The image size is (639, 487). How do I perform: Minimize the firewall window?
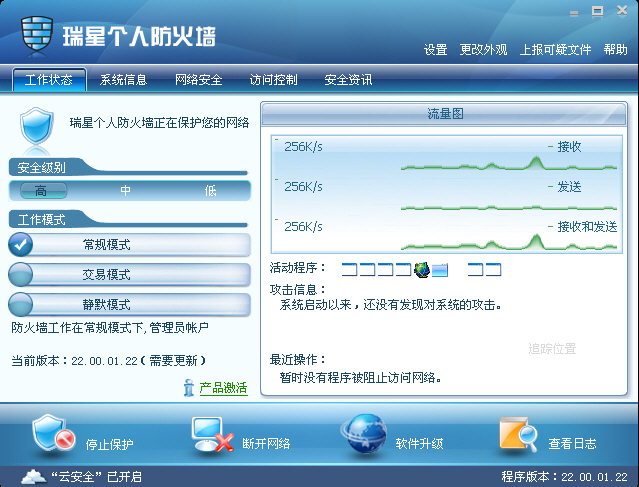574,13
